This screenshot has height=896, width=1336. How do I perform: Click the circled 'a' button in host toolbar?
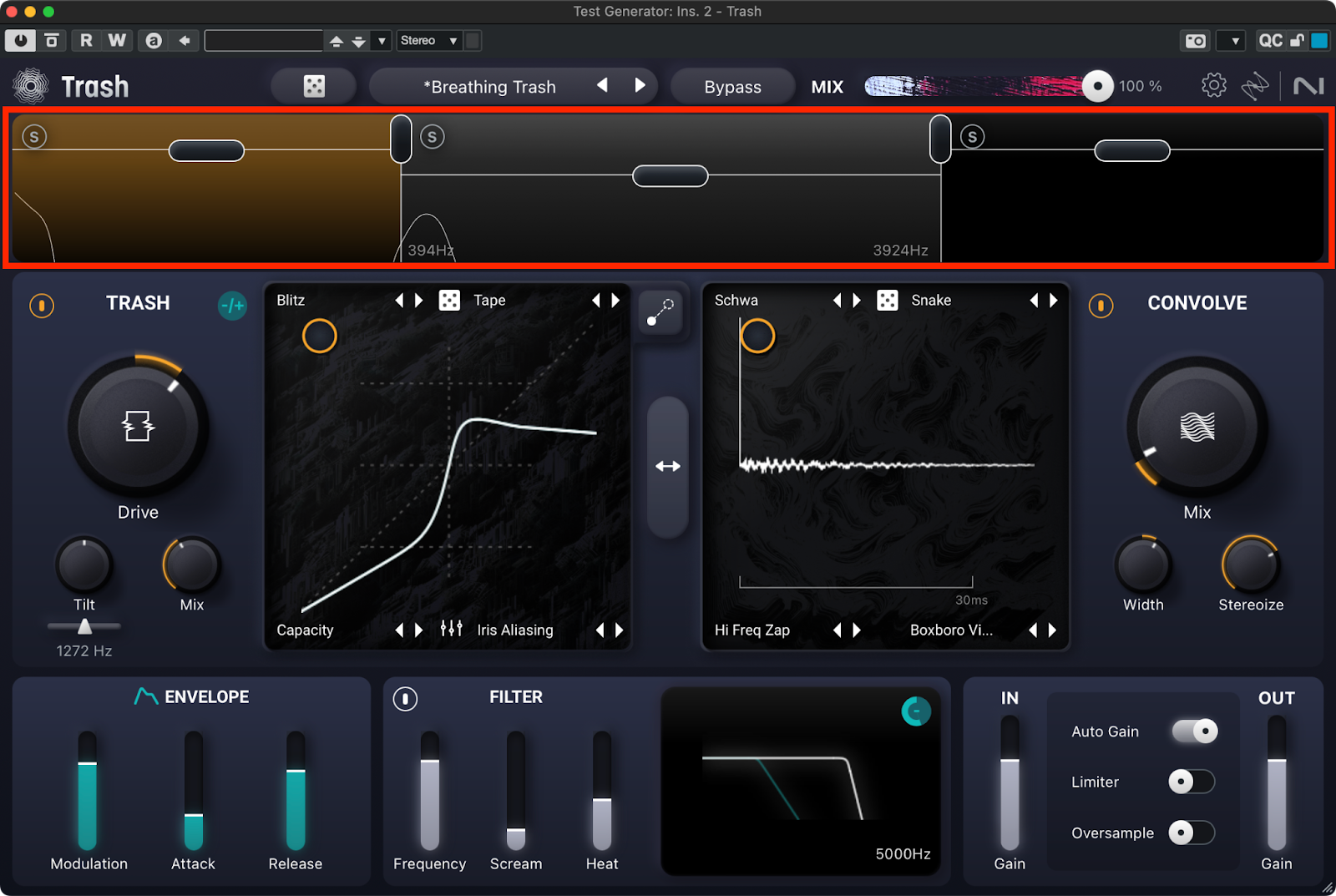[154, 40]
